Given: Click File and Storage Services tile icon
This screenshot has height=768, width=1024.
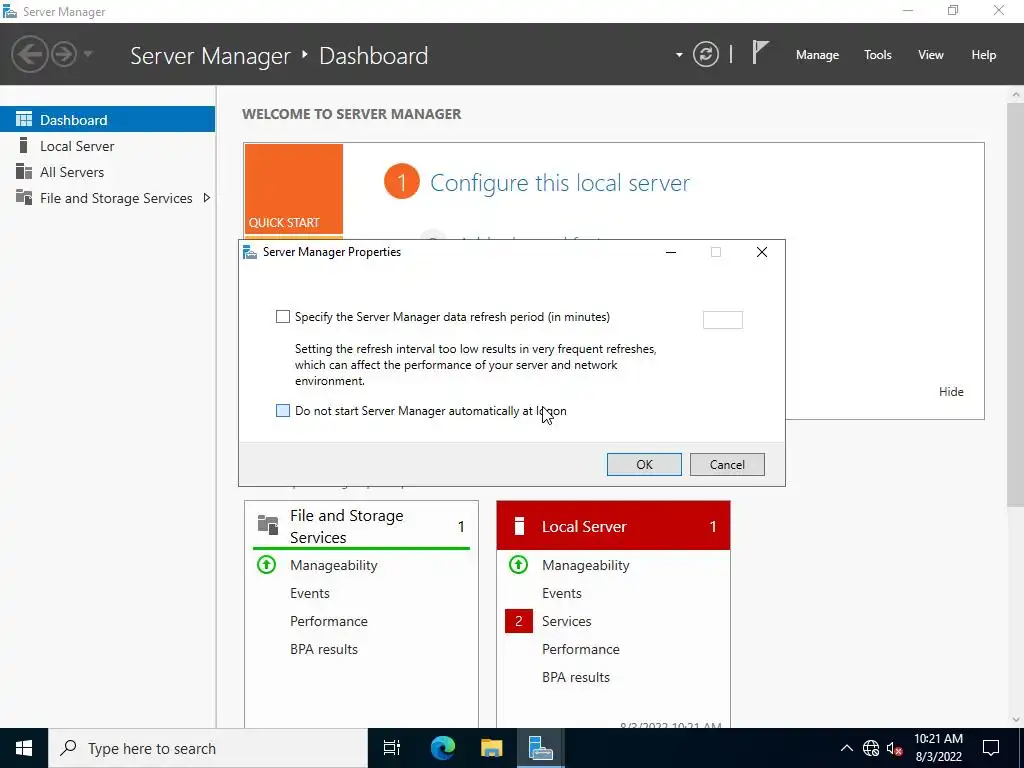Looking at the screenshot, I should [268, 524].
